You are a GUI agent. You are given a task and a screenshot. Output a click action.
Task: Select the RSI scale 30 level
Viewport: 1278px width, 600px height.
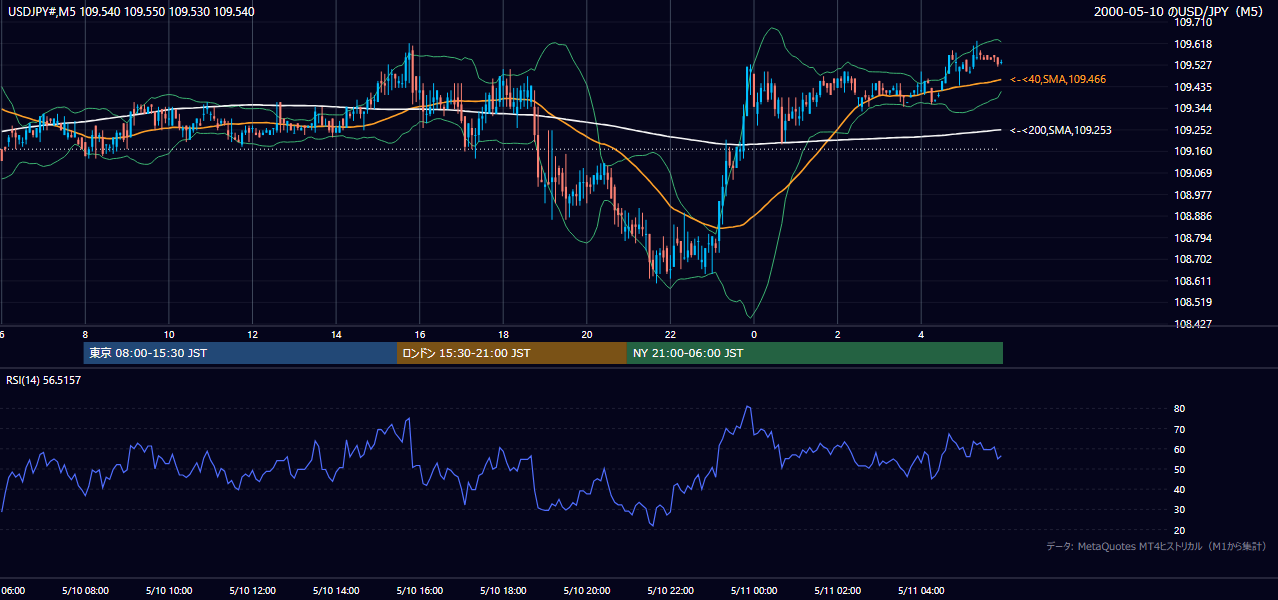(1179, 510)
